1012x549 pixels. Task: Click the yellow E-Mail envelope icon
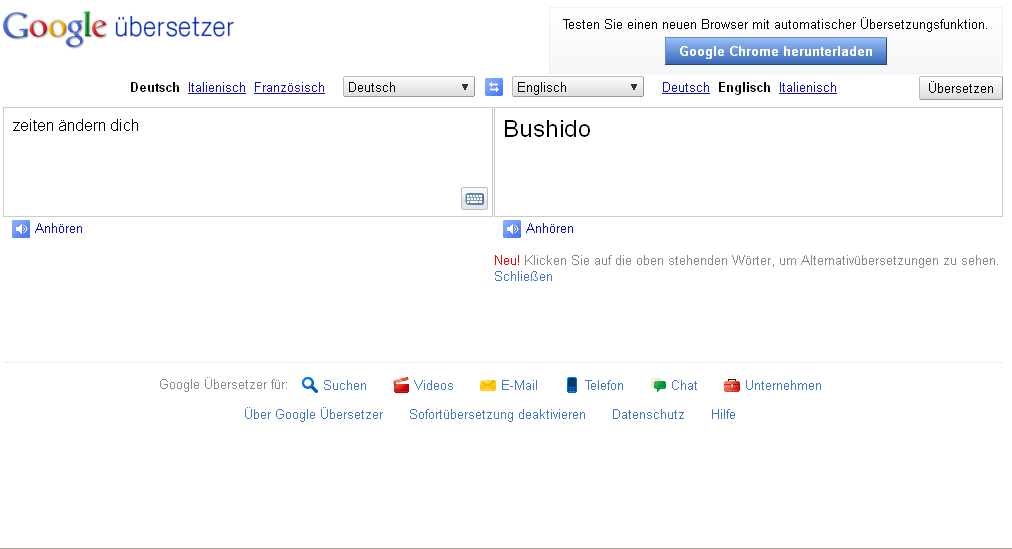click(488, 385)
